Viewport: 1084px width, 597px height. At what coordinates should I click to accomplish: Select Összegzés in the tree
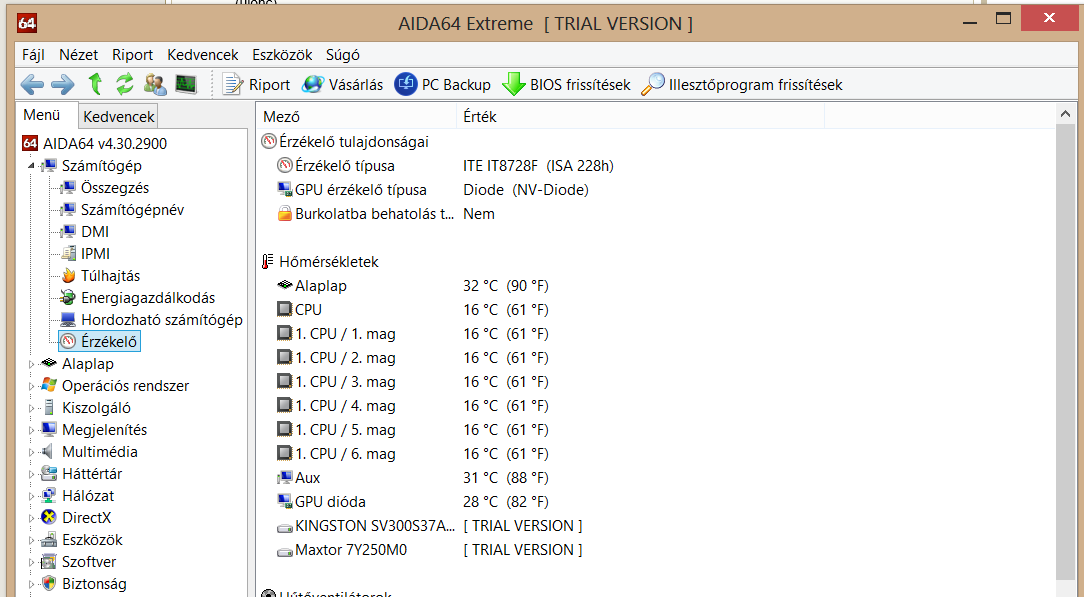pyautogui.click(x=104, y=188)
